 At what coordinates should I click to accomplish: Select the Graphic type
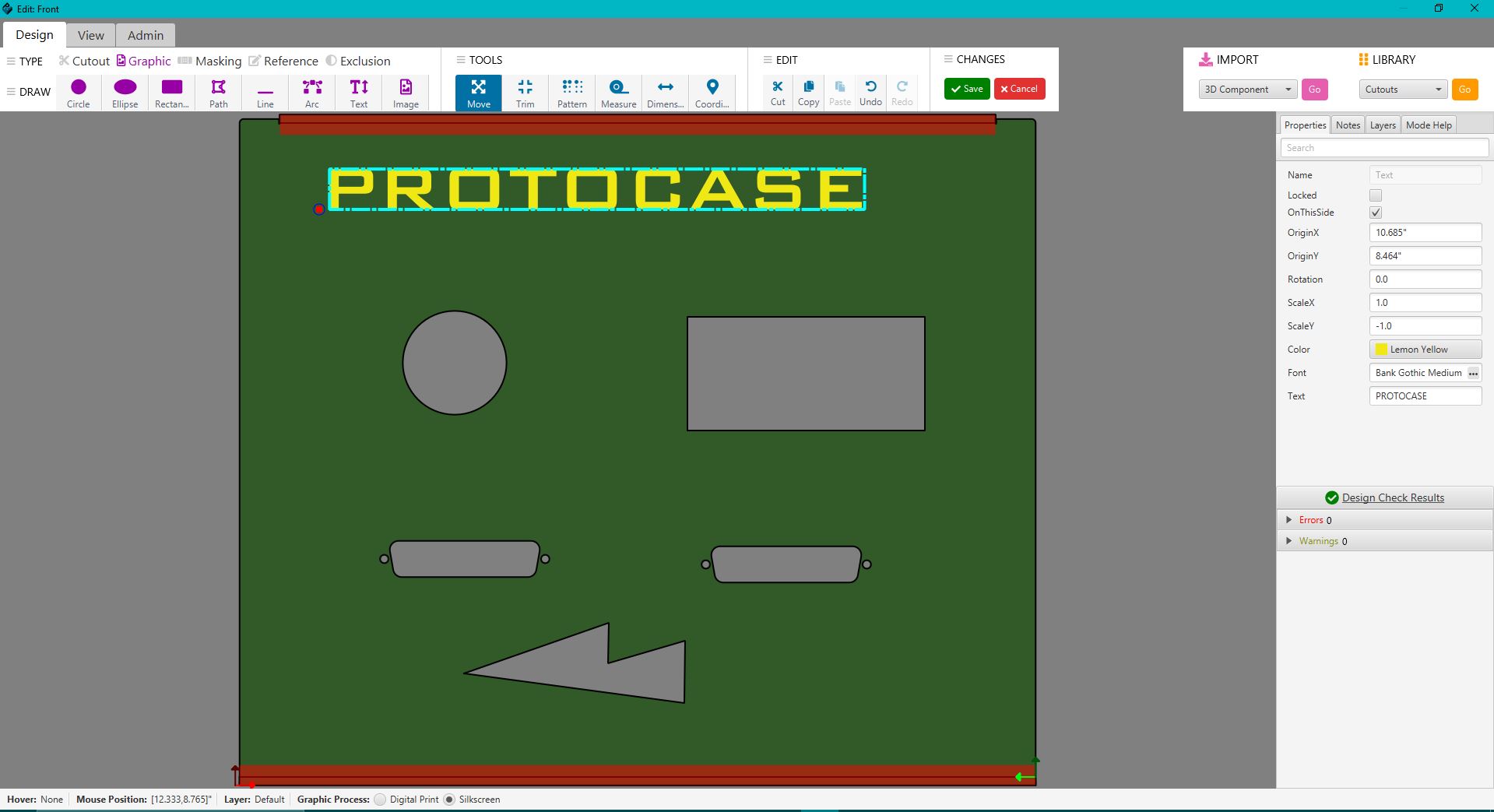(x=144, y=61)
